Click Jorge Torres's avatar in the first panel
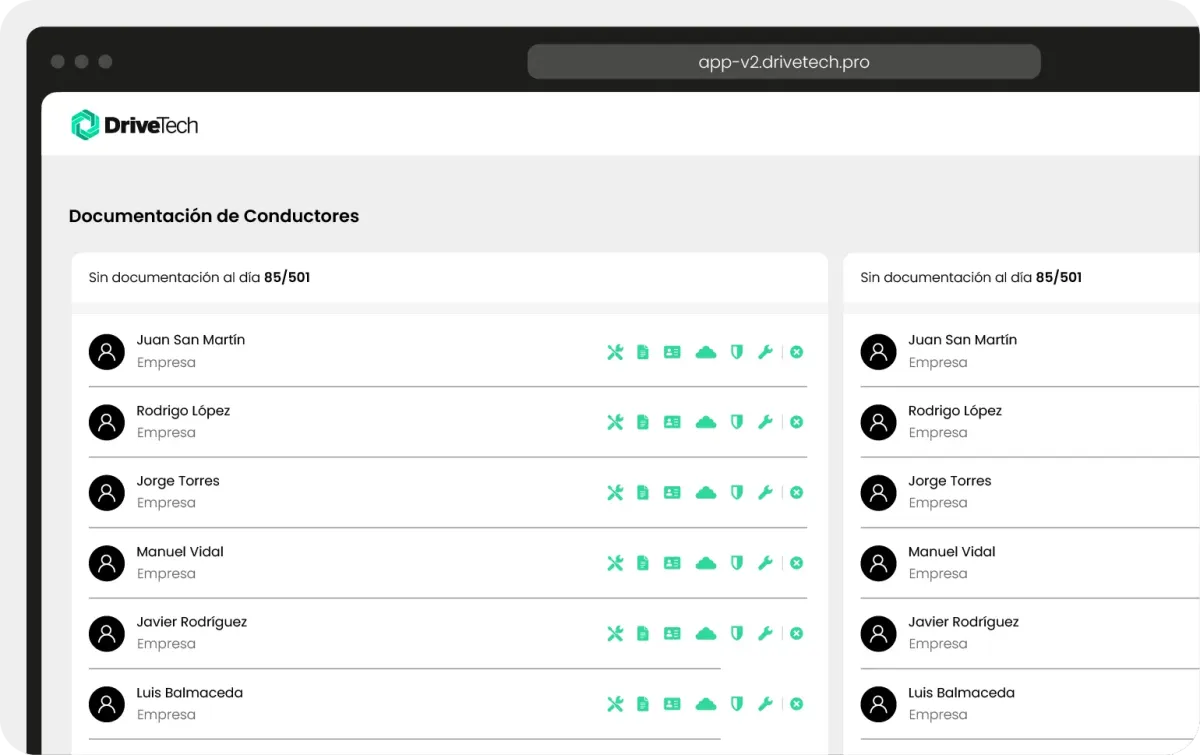 pyautogui.click(x=107, y=492)
